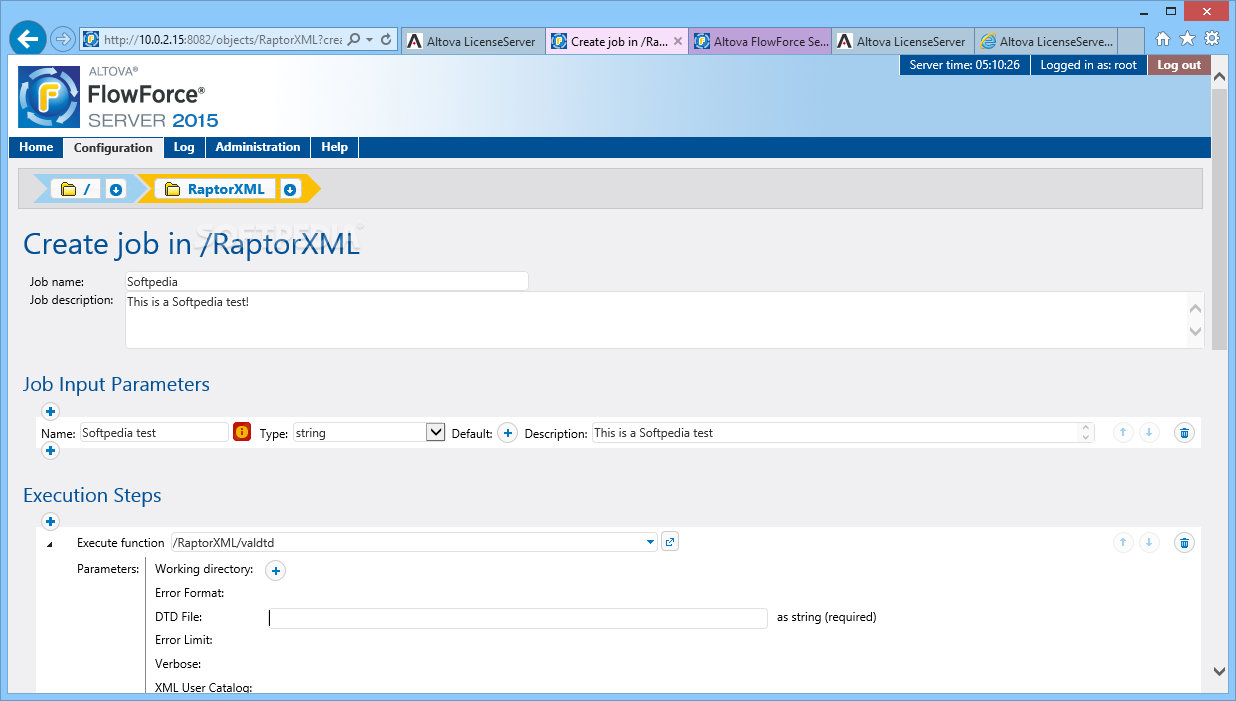Move the Softpedia test parameter up
Viewport: 1236px width, 701px height.
click(1123, 432)
